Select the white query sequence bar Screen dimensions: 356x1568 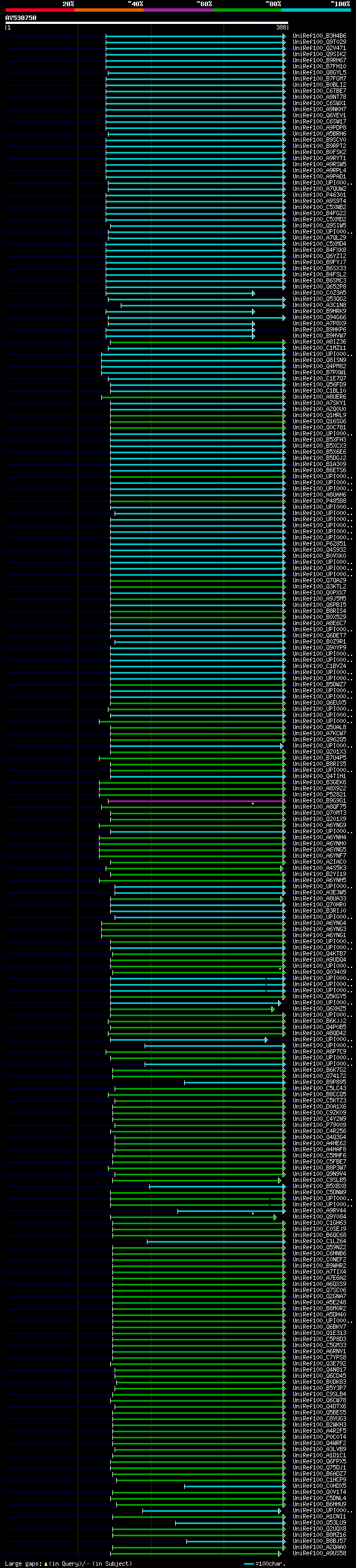[x=147, y=23]
